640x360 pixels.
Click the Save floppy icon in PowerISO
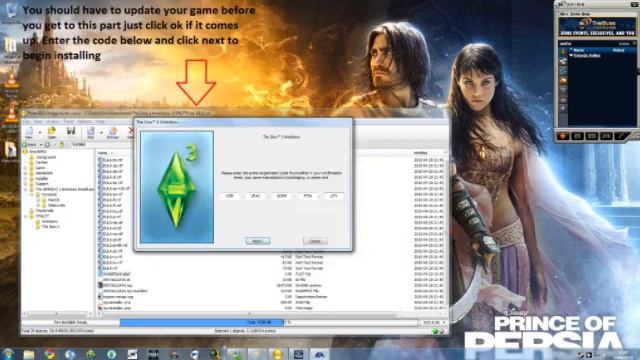pyautogui.click(x=71, y=132)
